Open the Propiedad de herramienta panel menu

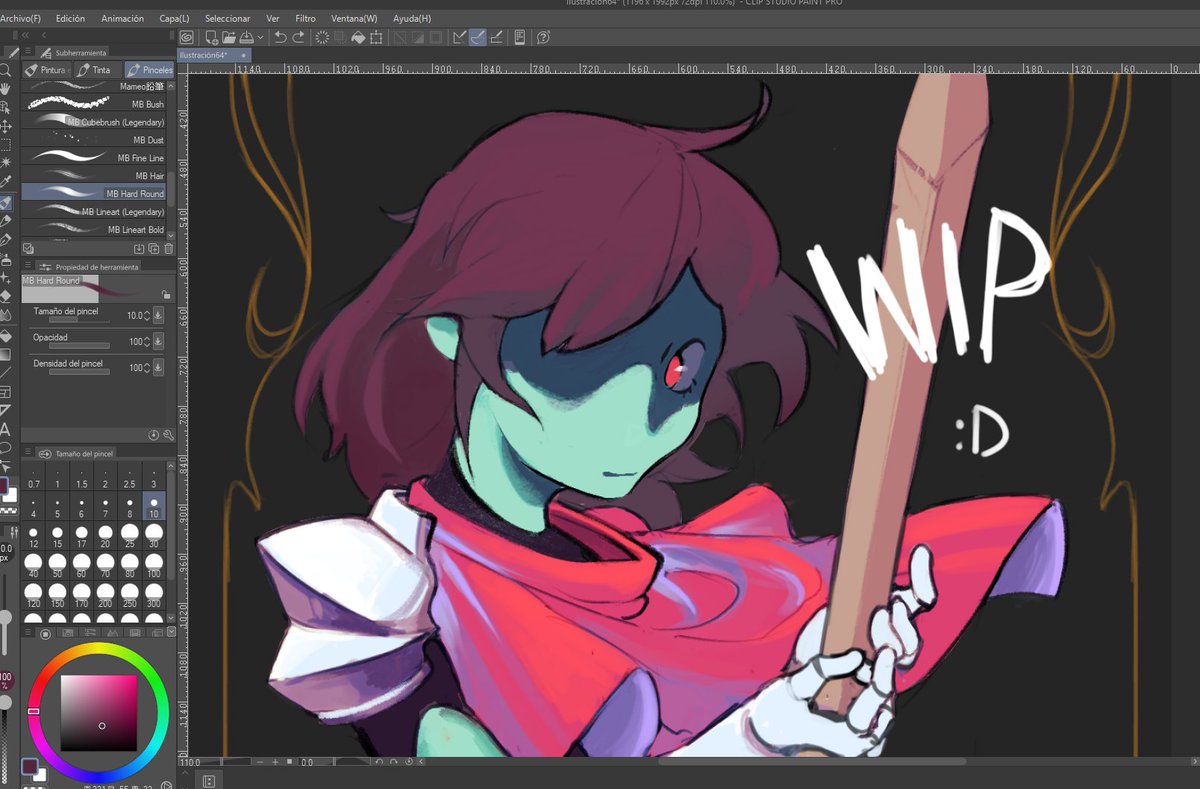(x=27, y=266)
